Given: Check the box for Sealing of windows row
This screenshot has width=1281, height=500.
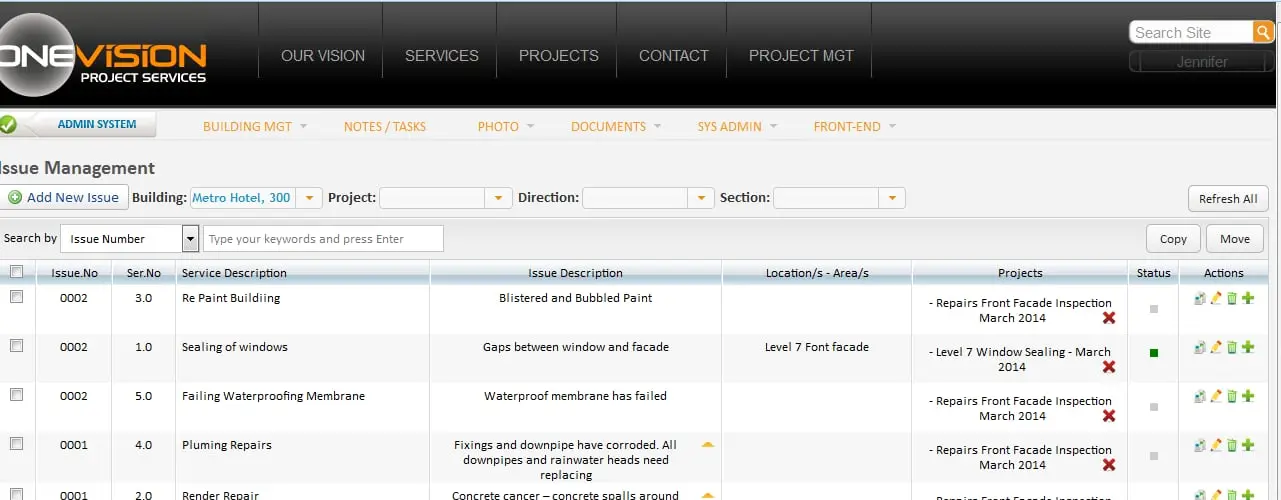Looking at the screenshot, I should pyautogui.click(x=16, y=346).
